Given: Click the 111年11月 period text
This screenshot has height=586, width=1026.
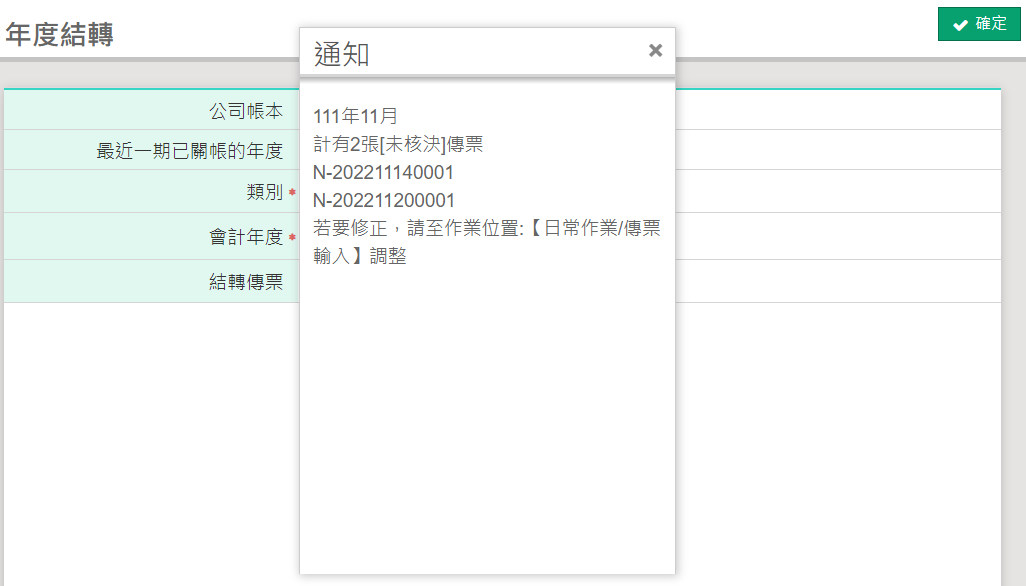Looking at the screenshot, I should coord(355,116).
